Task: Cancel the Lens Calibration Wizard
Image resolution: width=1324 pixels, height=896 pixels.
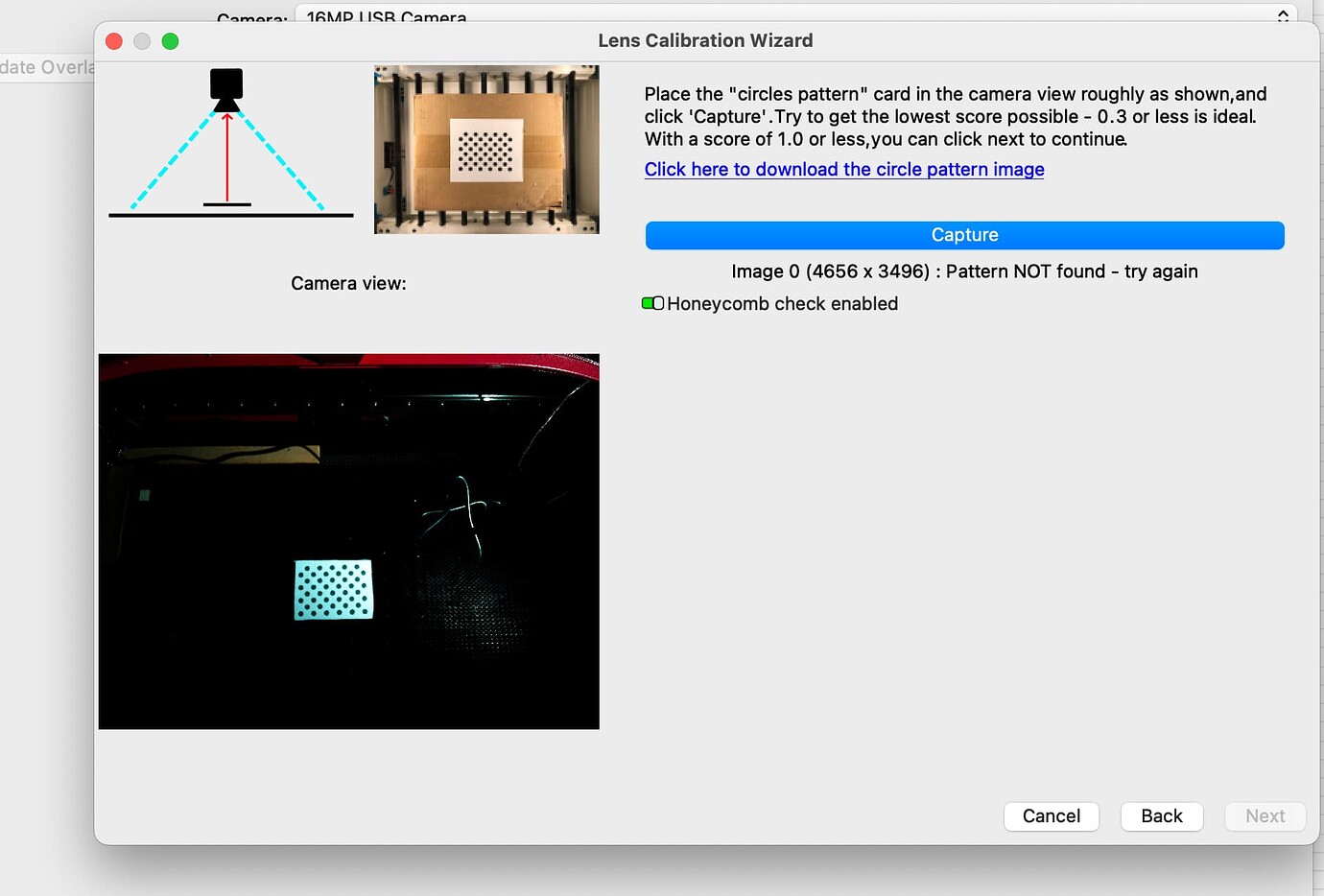Action: [1051, 816]
